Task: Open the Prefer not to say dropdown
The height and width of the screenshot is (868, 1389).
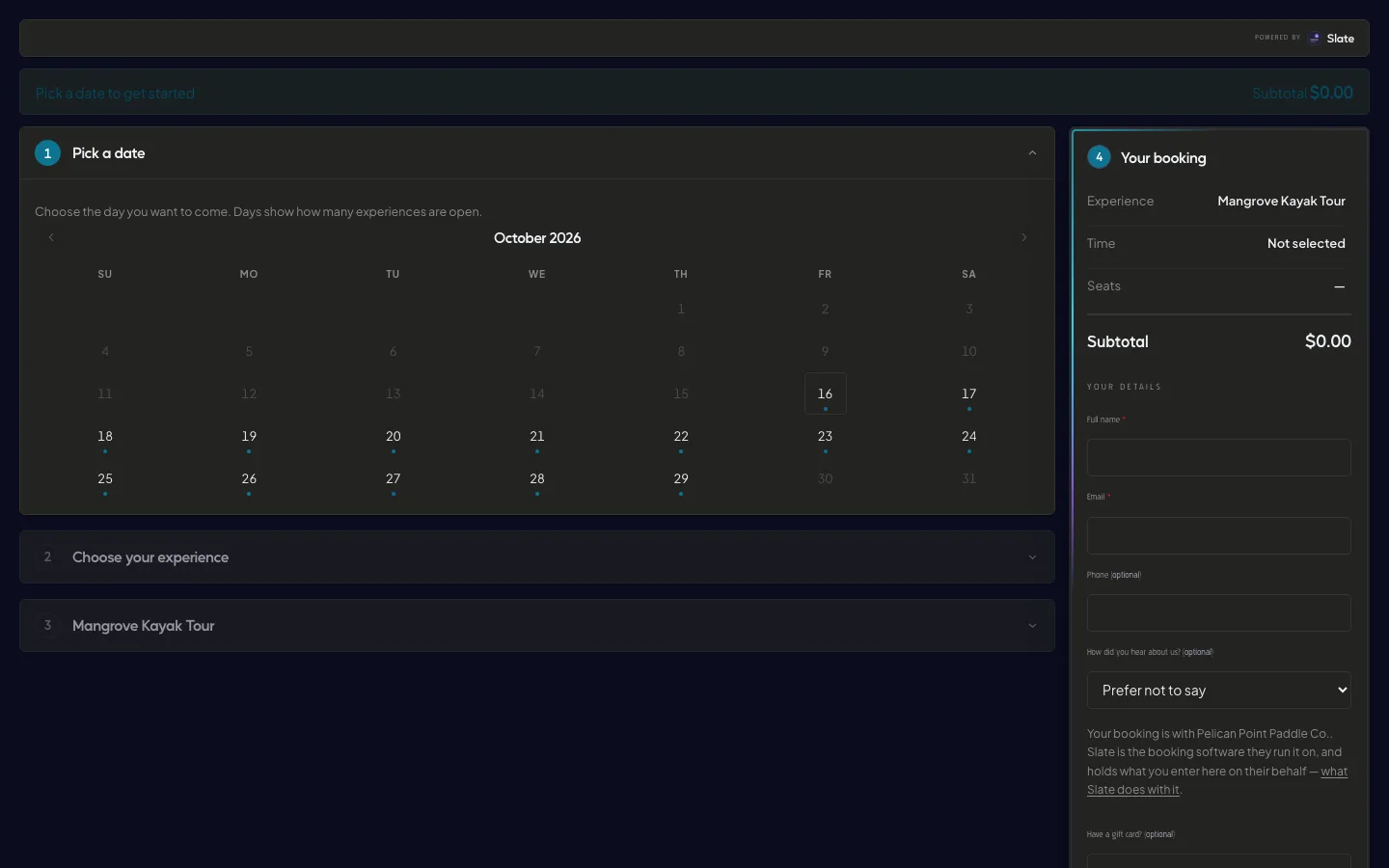Action: (1219, 691)
